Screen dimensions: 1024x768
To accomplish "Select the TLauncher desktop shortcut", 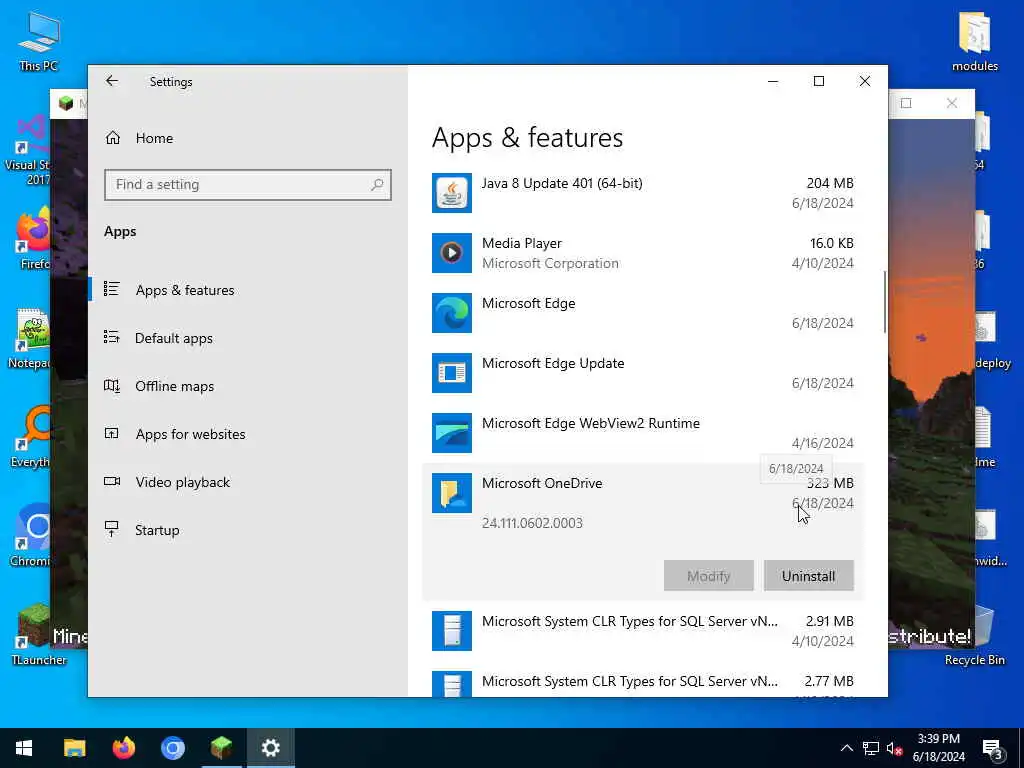I will [x=39, y=635].
